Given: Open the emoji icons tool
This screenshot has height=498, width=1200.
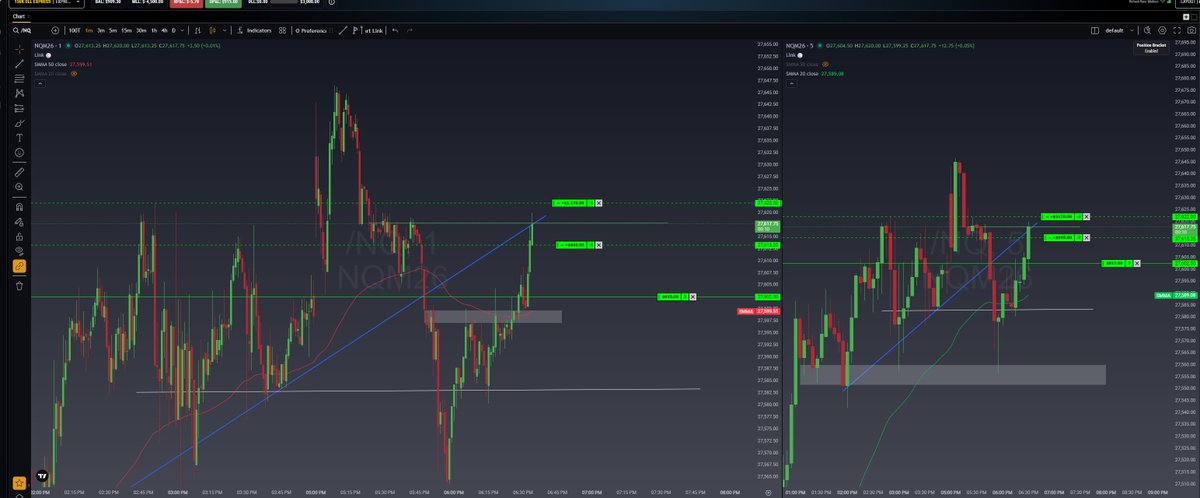Looking at the screenshot, I should coord(19,152).
